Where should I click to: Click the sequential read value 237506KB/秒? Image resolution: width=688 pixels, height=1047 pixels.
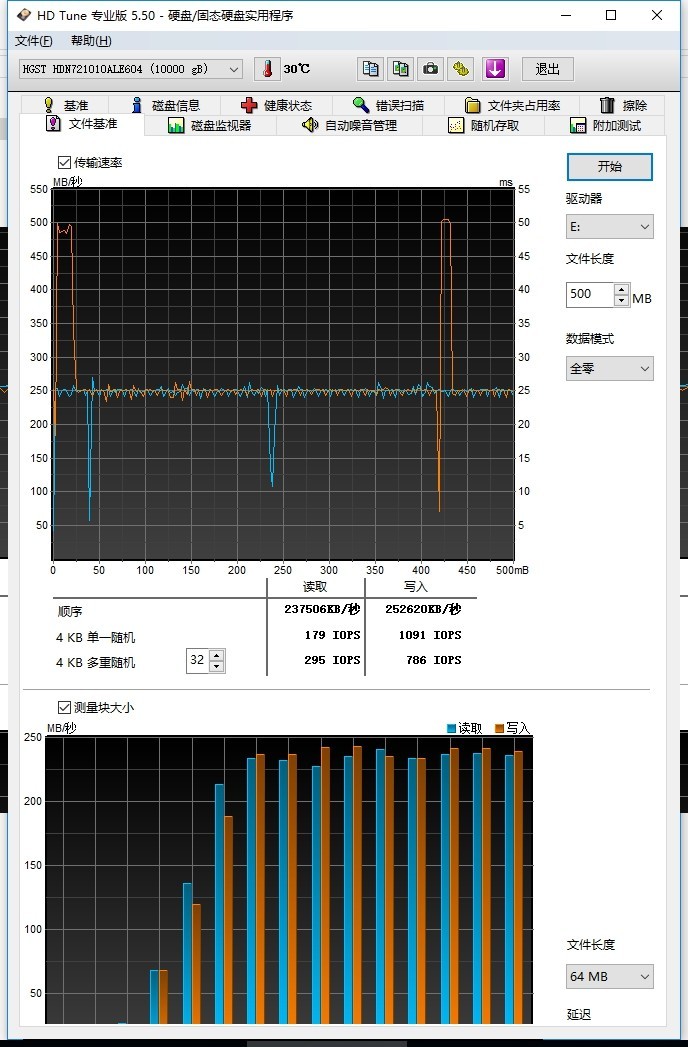pyautogui.click(x=322, y=609)
